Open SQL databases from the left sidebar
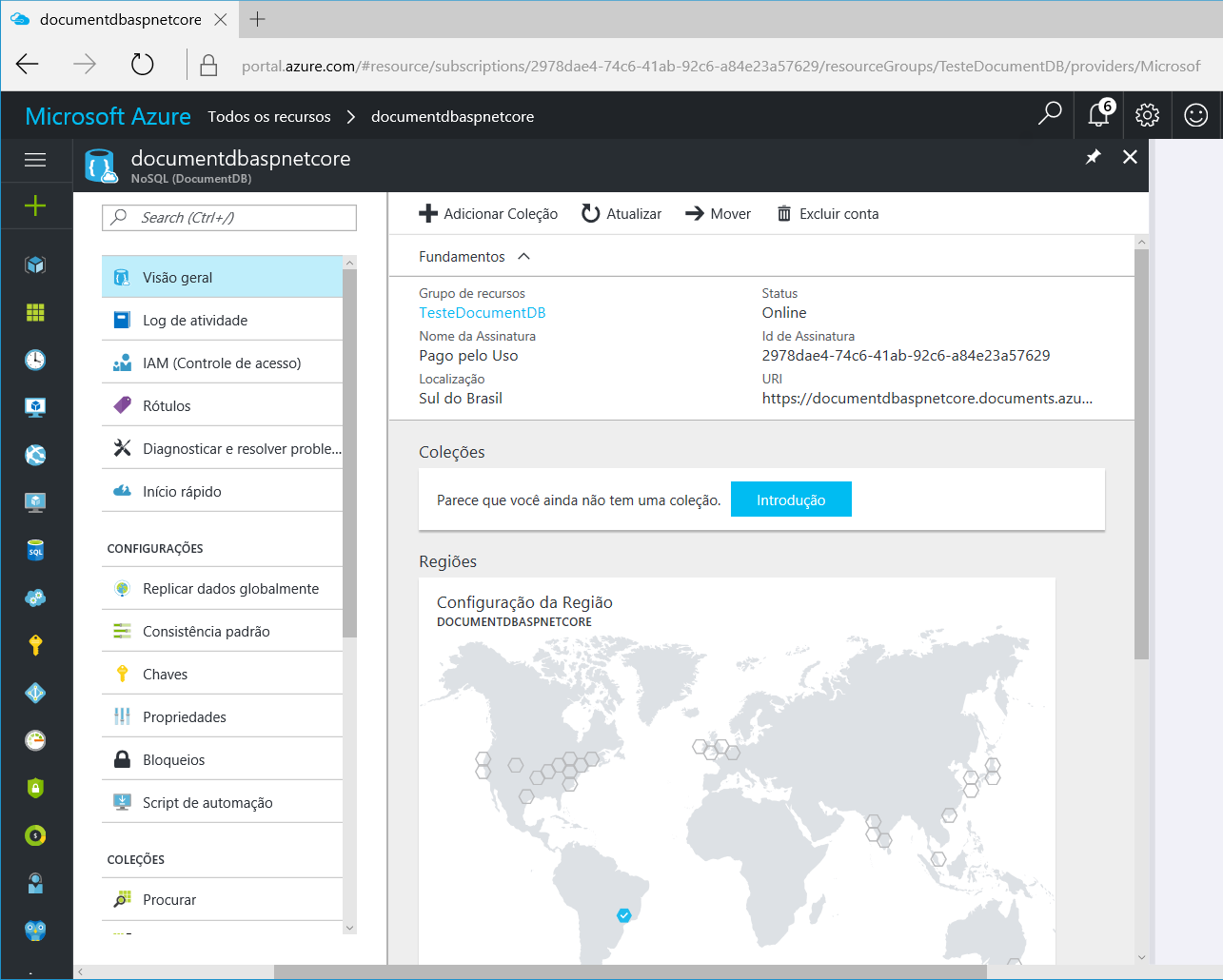Screen dimensions: 1223x980 click(x=36, y=550)
